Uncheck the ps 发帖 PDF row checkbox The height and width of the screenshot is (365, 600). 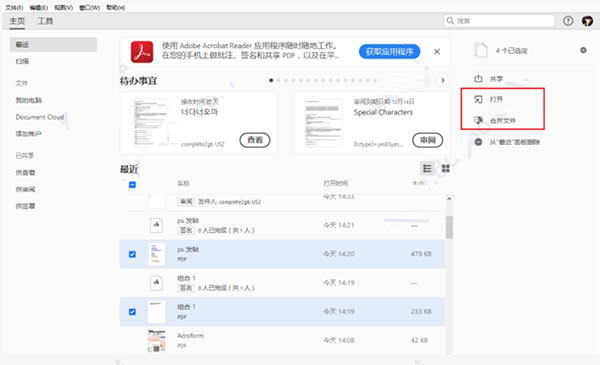coord(132,254)
